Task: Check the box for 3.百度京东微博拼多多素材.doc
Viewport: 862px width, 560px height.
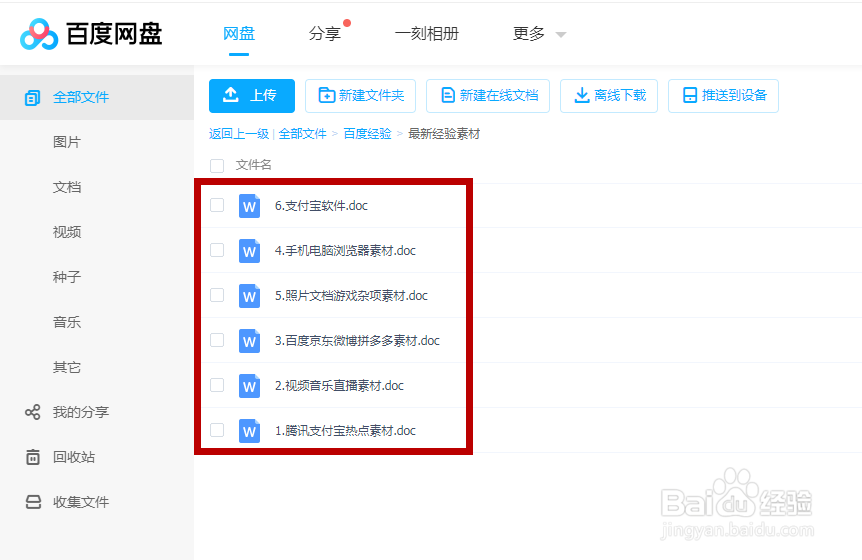Action: [217, 340]
